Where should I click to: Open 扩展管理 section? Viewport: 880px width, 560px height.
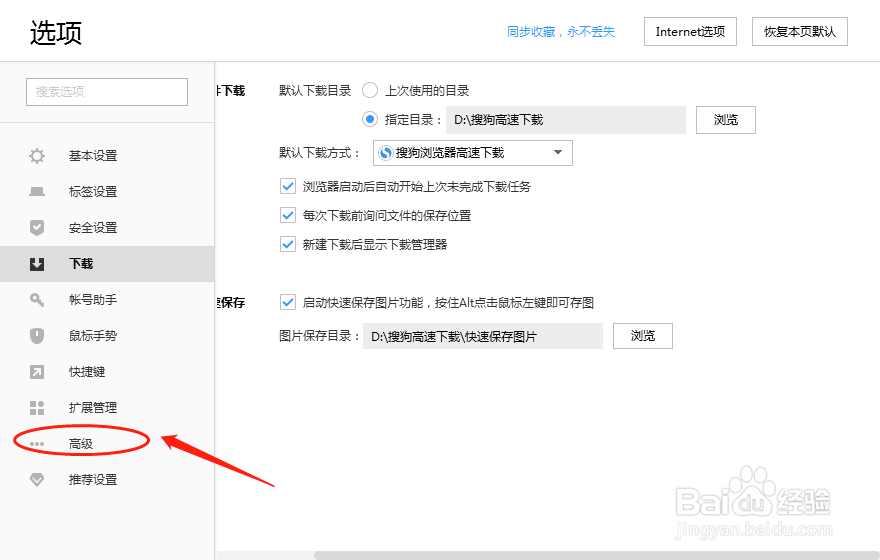click(x=93, y=408)
